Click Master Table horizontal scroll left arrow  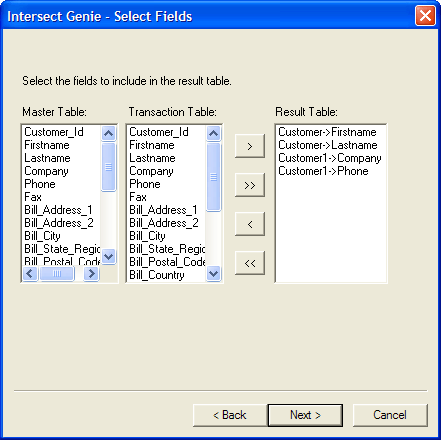pos(30,274)
